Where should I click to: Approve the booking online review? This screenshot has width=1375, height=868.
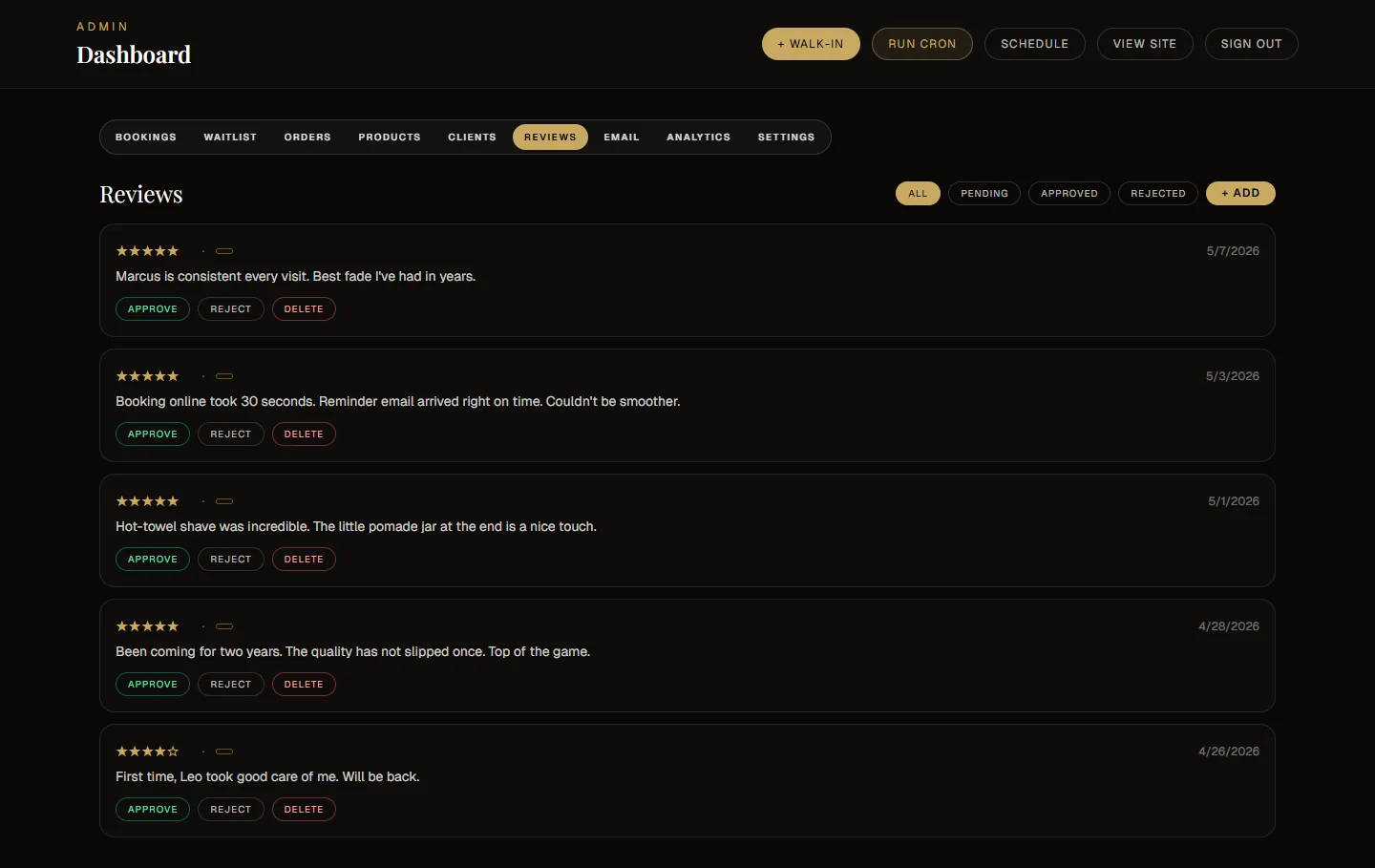[x=153, y=434]
